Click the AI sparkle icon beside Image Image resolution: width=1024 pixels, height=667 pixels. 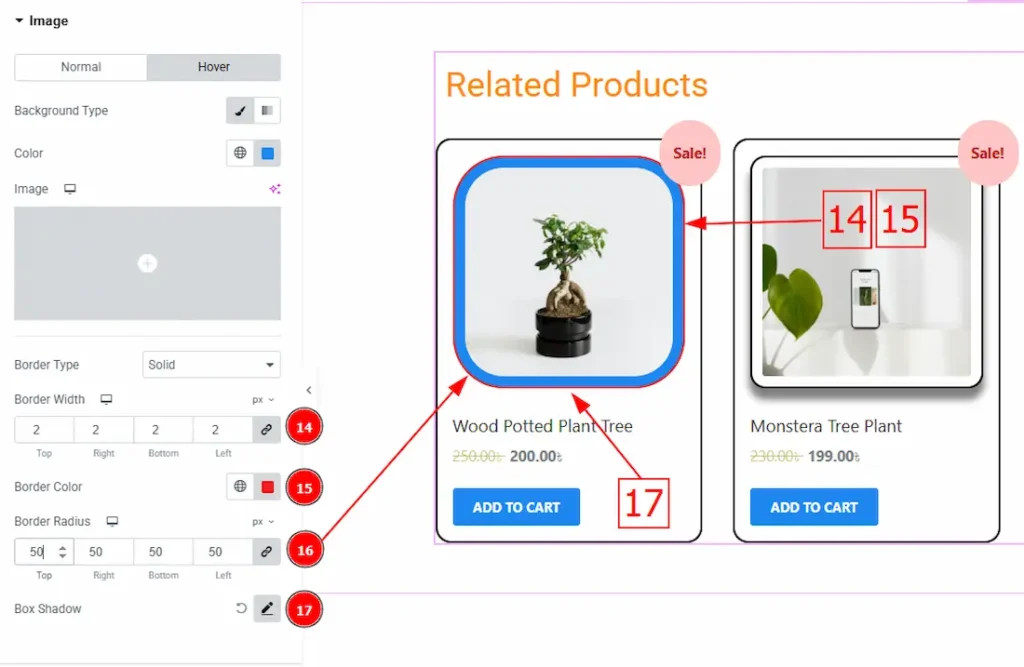pyautogui.click(x=274, y=189)
